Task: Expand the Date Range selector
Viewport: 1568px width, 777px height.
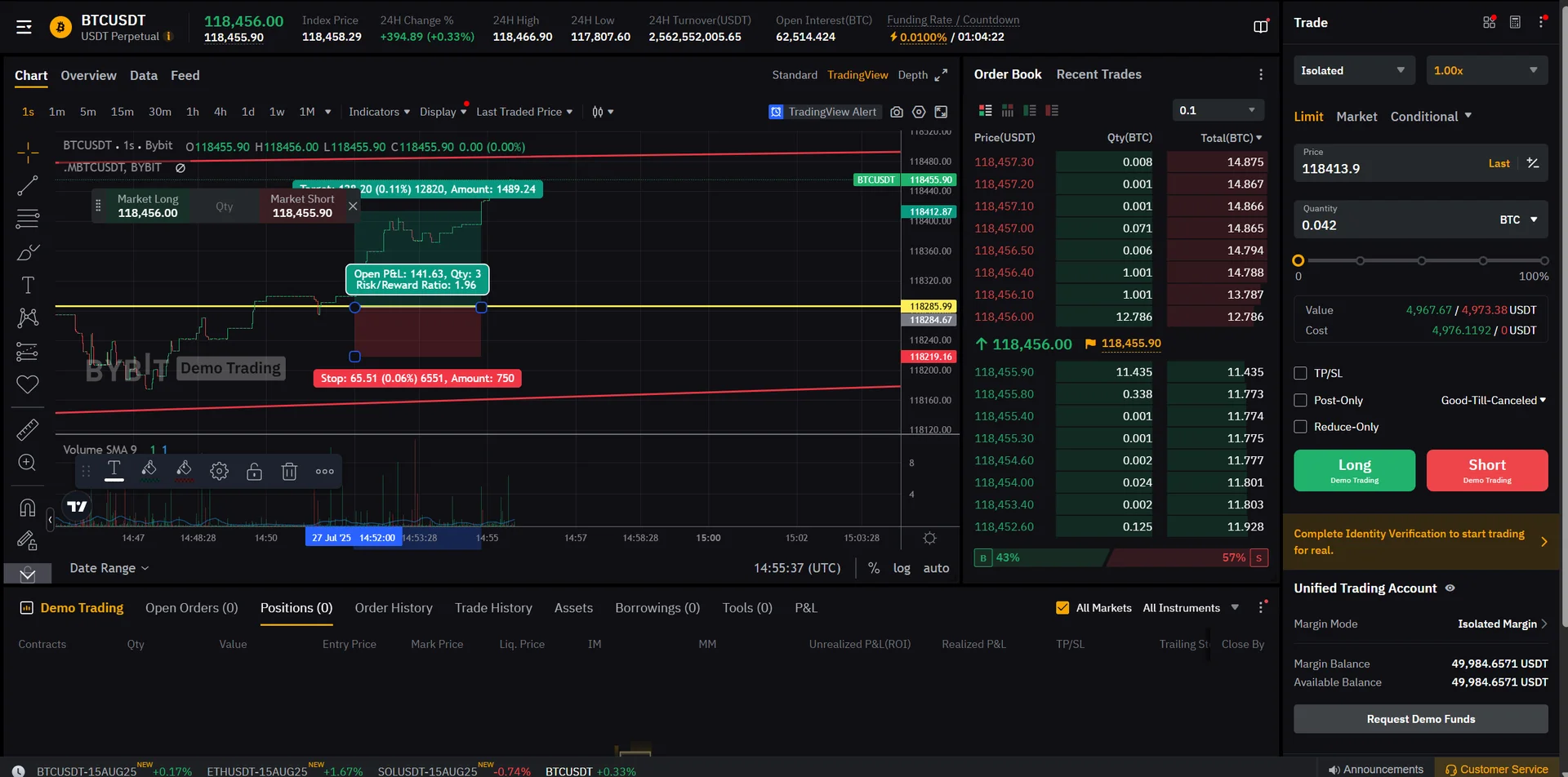Action: coord(109,568)
